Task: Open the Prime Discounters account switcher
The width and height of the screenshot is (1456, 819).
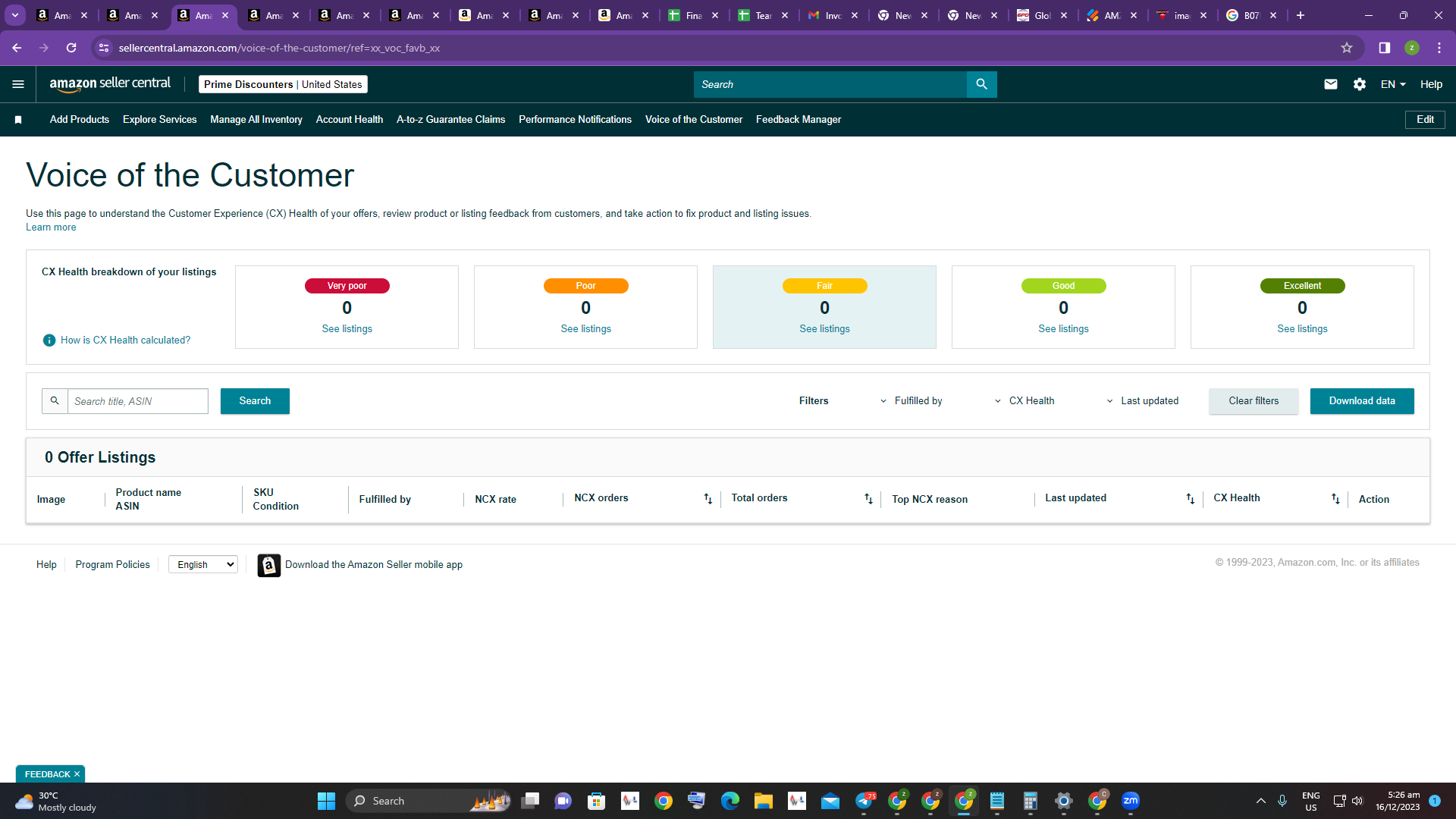Action: (283, 84)
